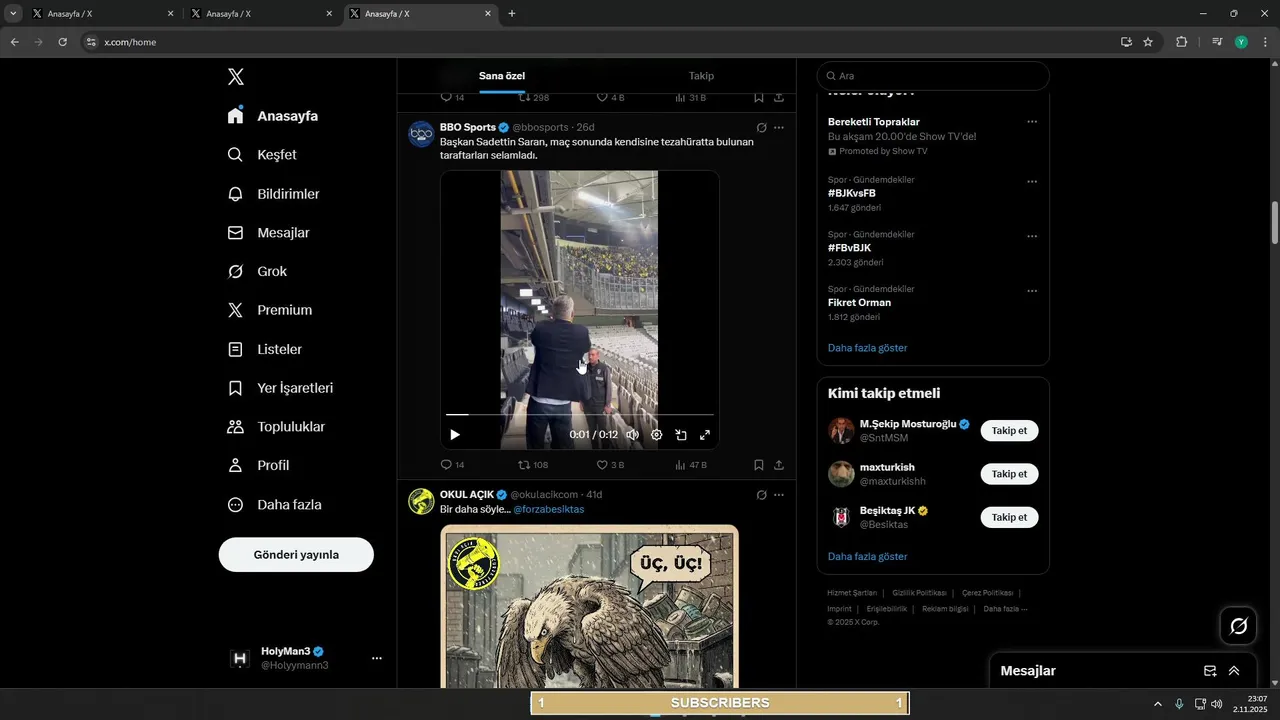Viewport: 1280px width, 720px height.
Task: Open Listeler in sidebar
Action: coord(265,350)
